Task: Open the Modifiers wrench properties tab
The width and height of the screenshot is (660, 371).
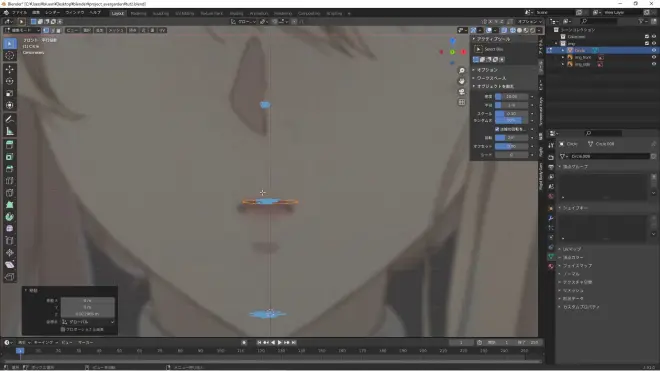Action: click(x=551, y=218)
